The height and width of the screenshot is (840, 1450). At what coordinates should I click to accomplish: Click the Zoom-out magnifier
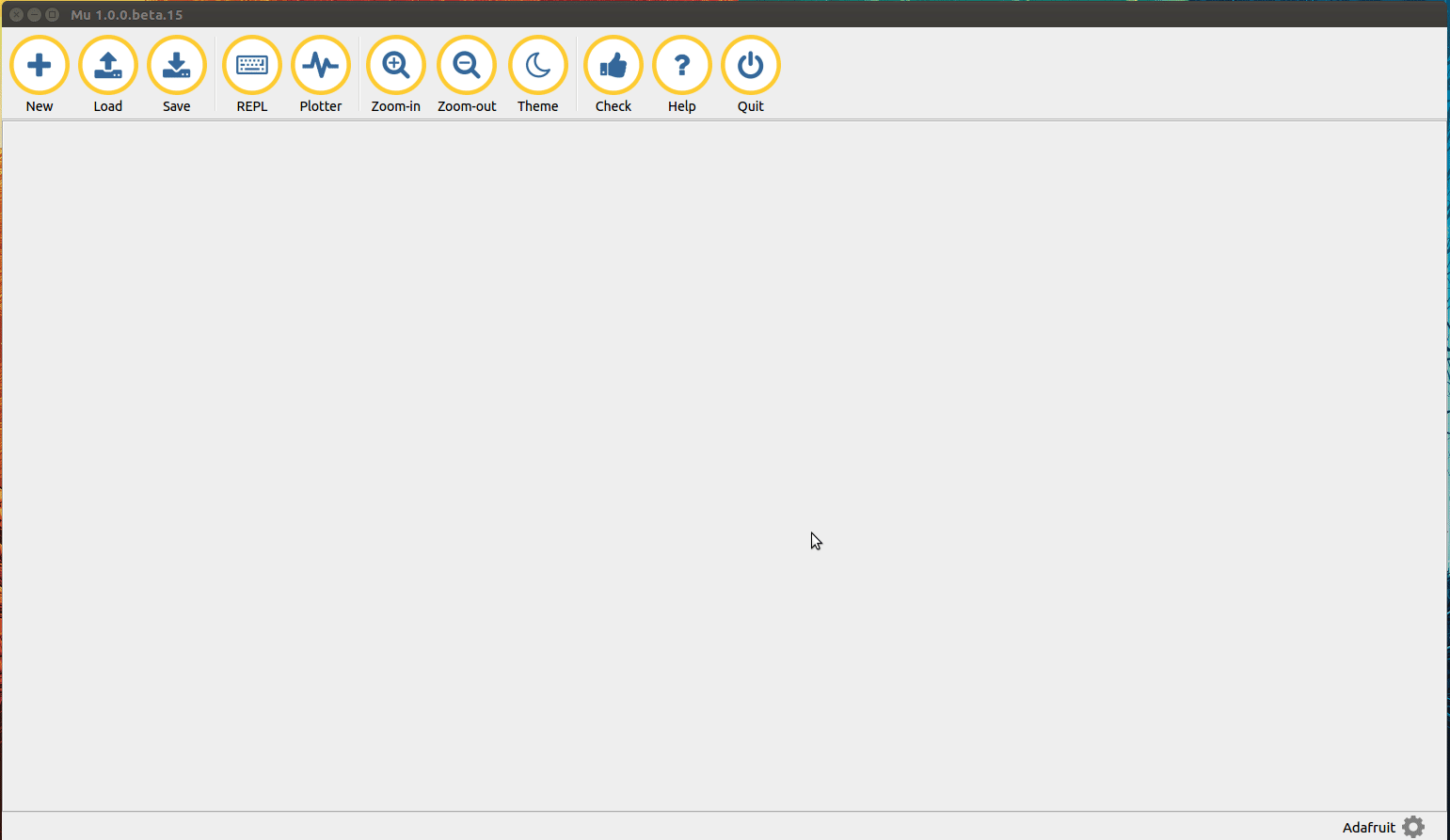(x=467, y=66)
